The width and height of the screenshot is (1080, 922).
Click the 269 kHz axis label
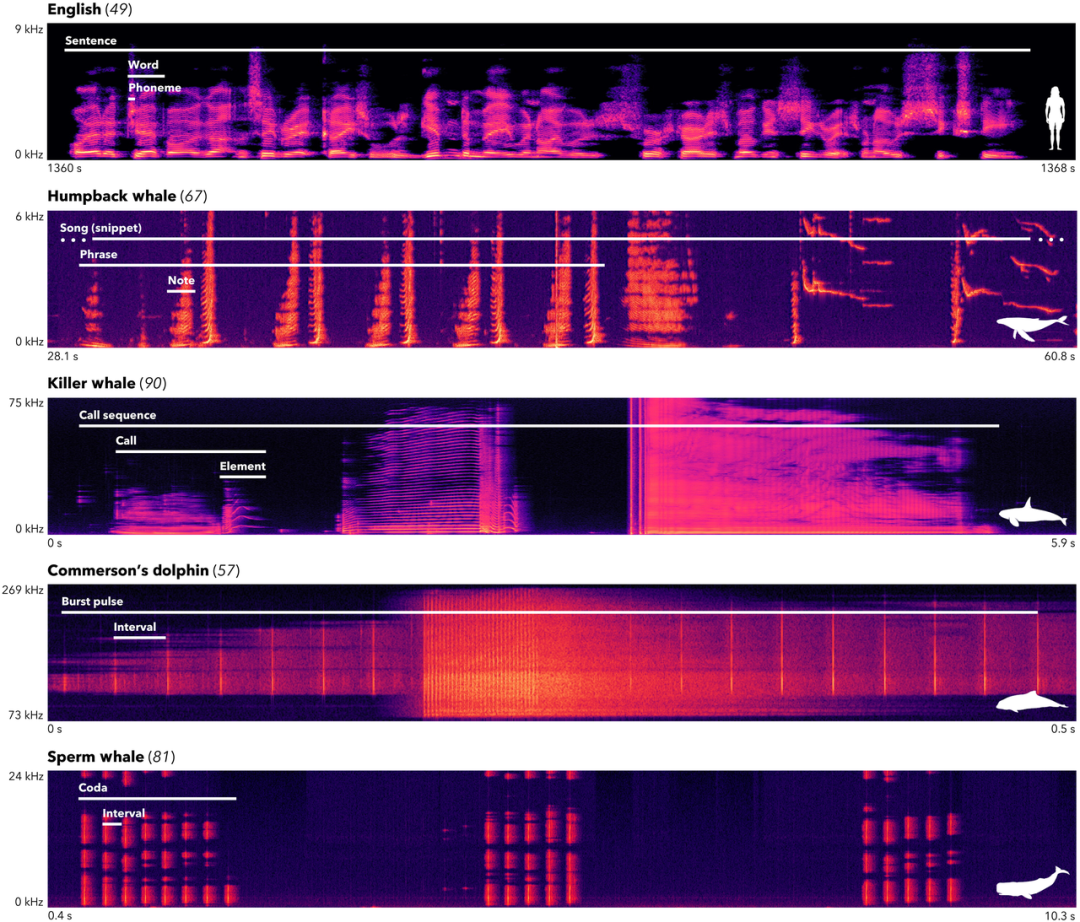(22, 590)
